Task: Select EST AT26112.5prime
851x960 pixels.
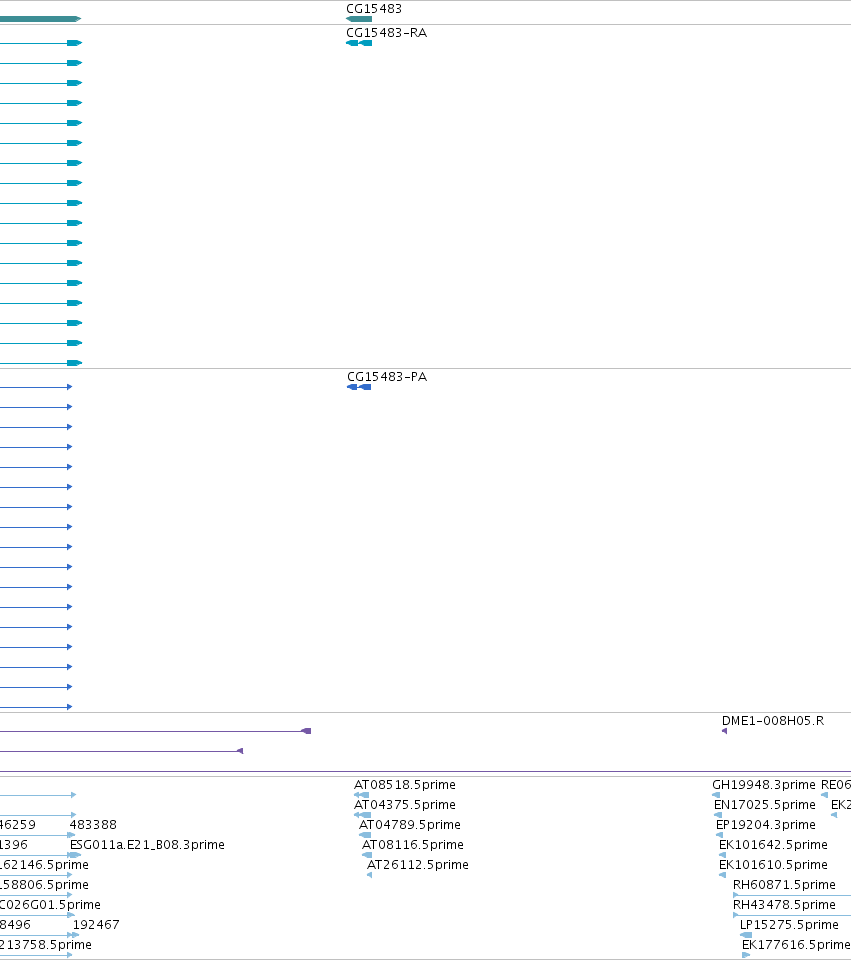Action: pyautogui.click(x=418, y=864)
